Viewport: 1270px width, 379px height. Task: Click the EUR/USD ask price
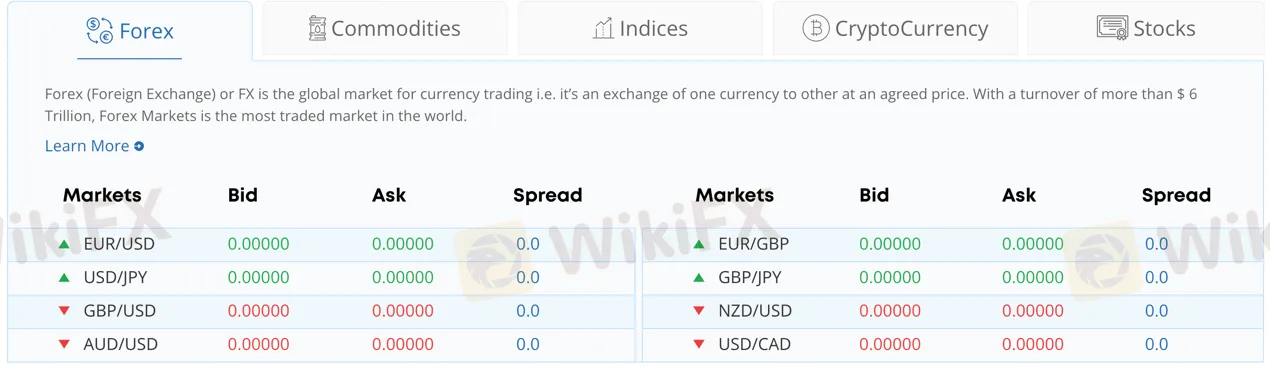click(403, 243)
